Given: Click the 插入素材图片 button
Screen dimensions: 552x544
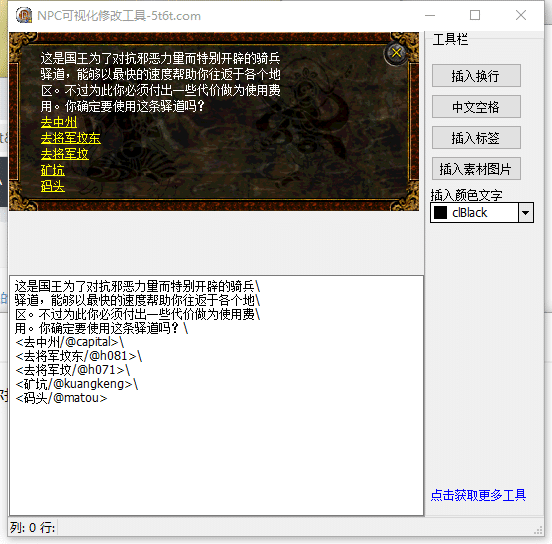Looking at the screenshot, I should pos(476,169).
